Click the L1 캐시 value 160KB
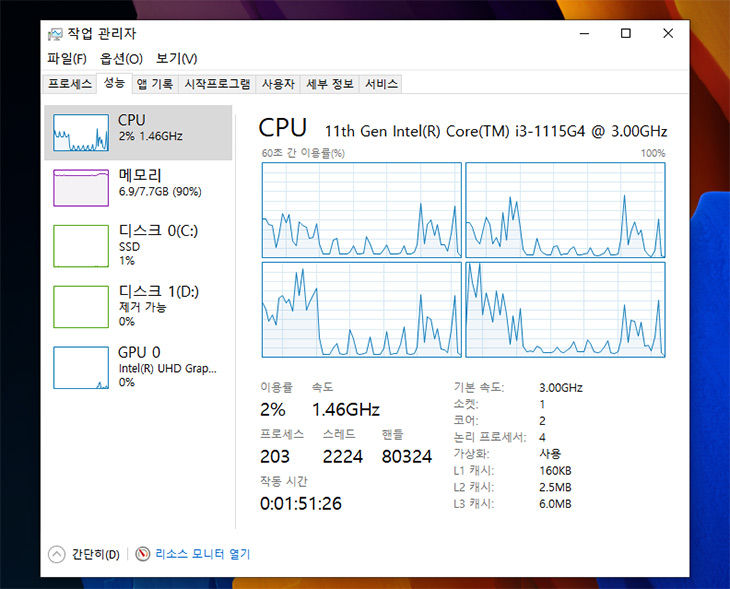 (555, 470)
